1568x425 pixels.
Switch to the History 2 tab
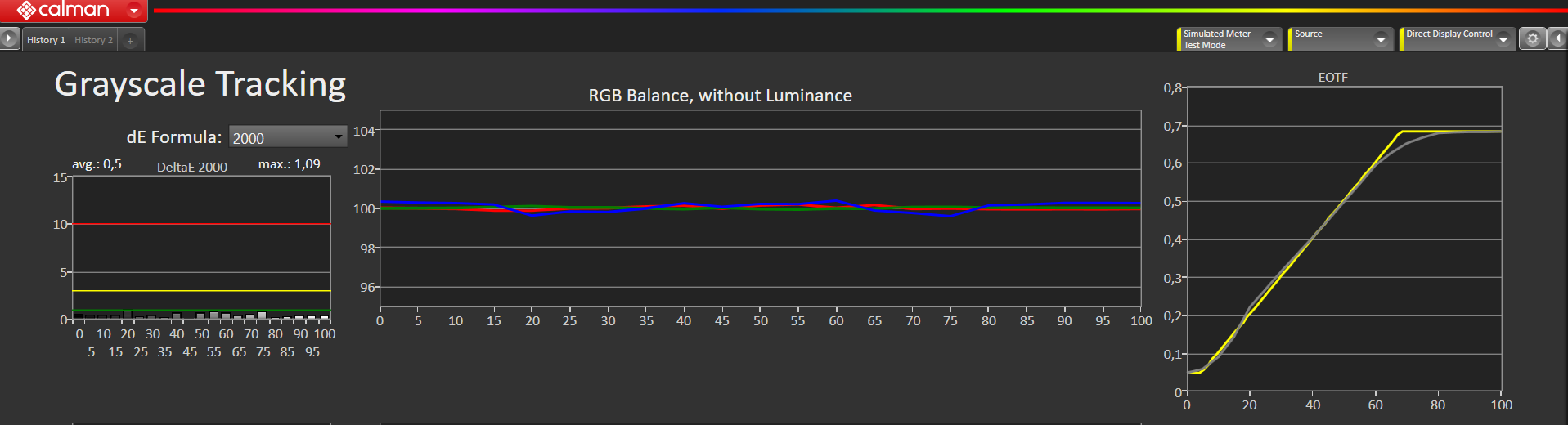93,40
